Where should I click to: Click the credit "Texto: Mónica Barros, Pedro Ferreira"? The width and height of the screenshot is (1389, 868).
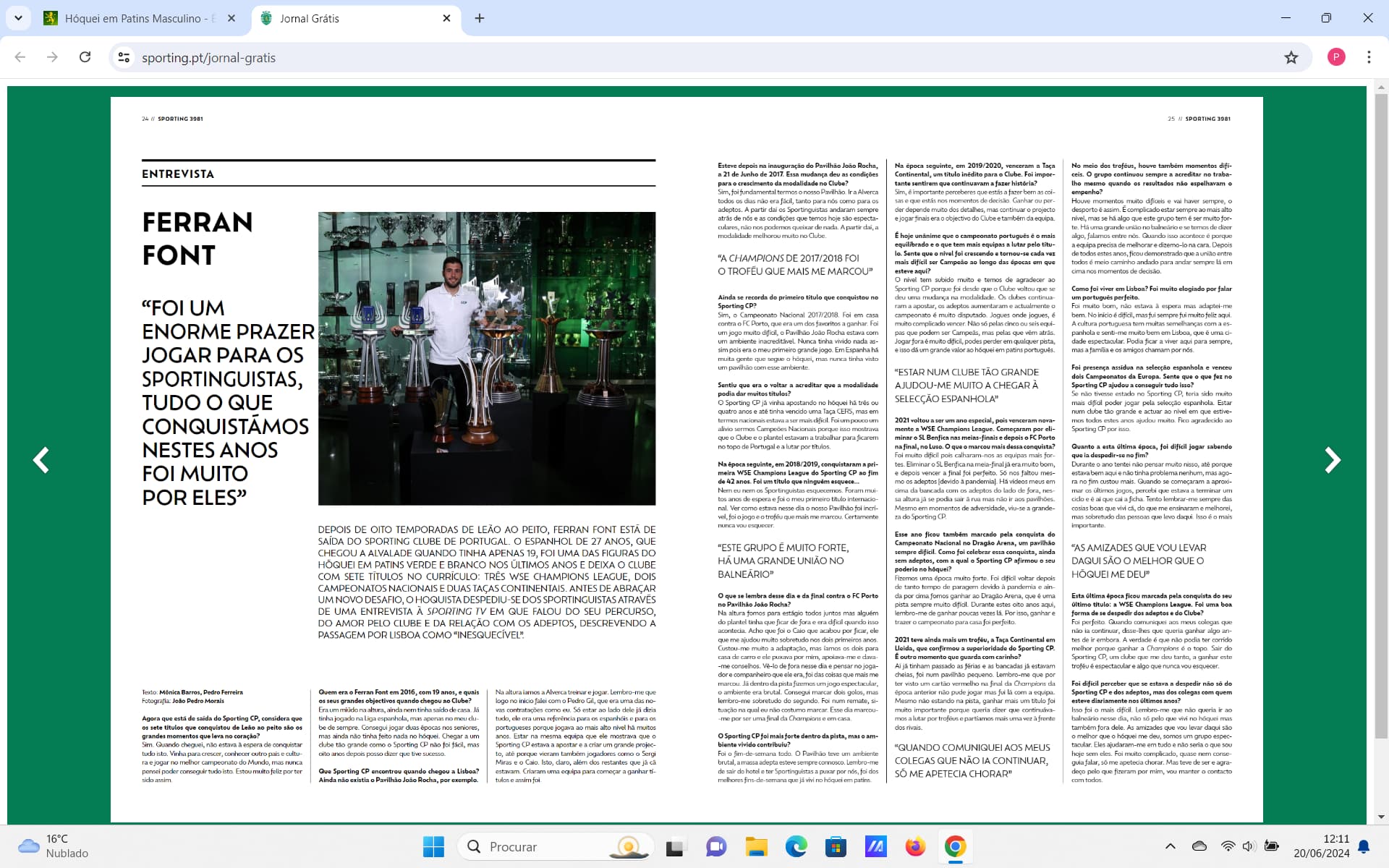click(192, 692)
